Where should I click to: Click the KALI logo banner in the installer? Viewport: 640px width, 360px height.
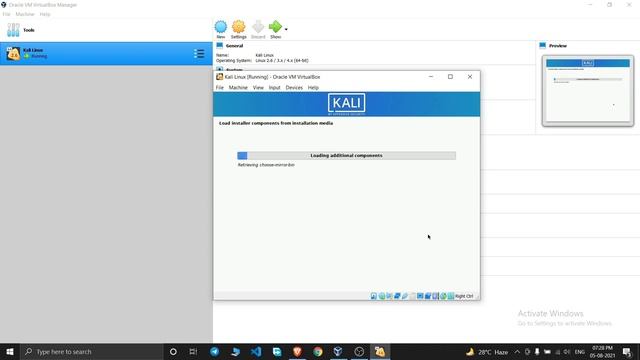coord(347,104)
